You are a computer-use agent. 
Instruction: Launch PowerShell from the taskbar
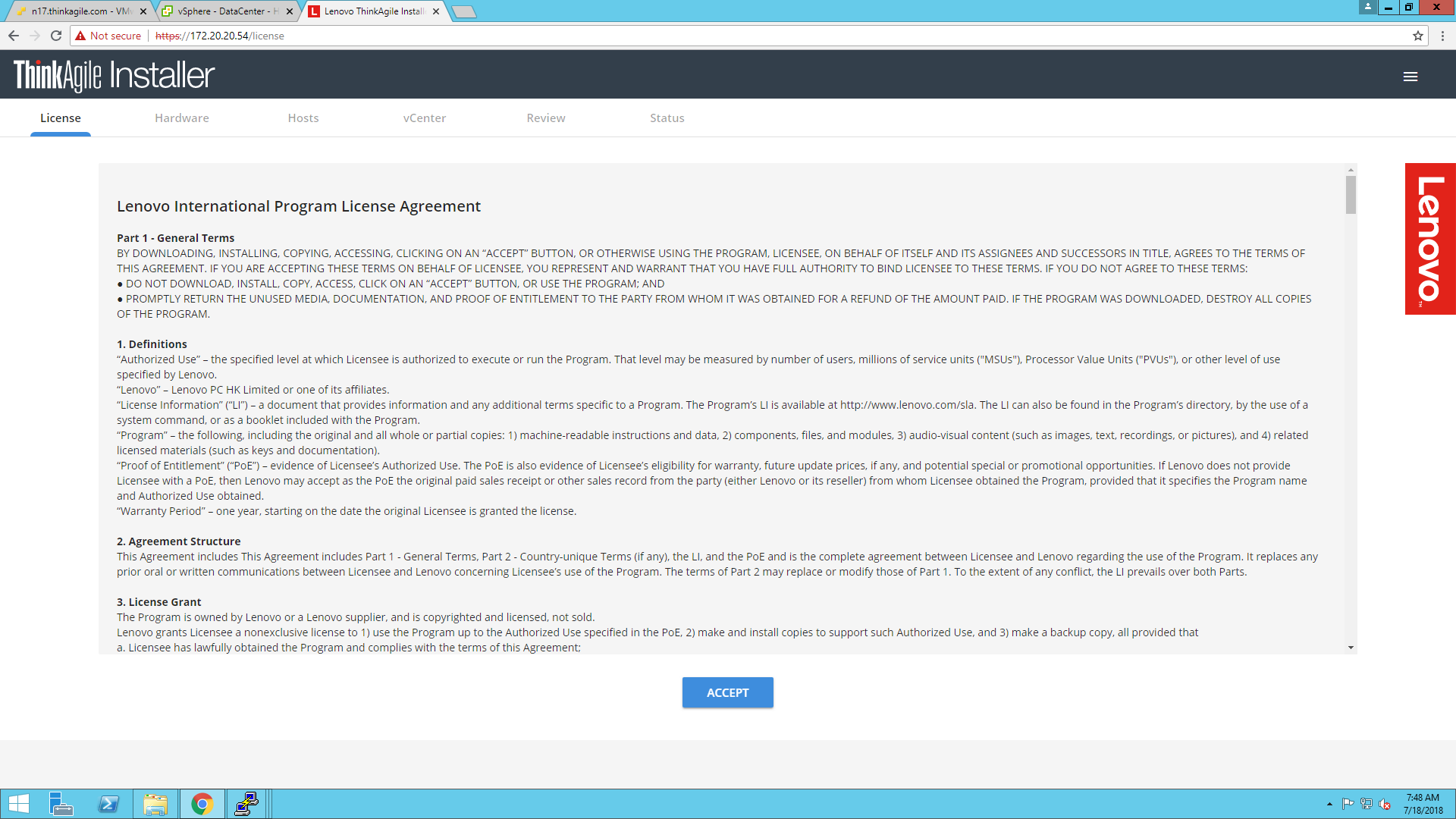[x=108, y=804]
